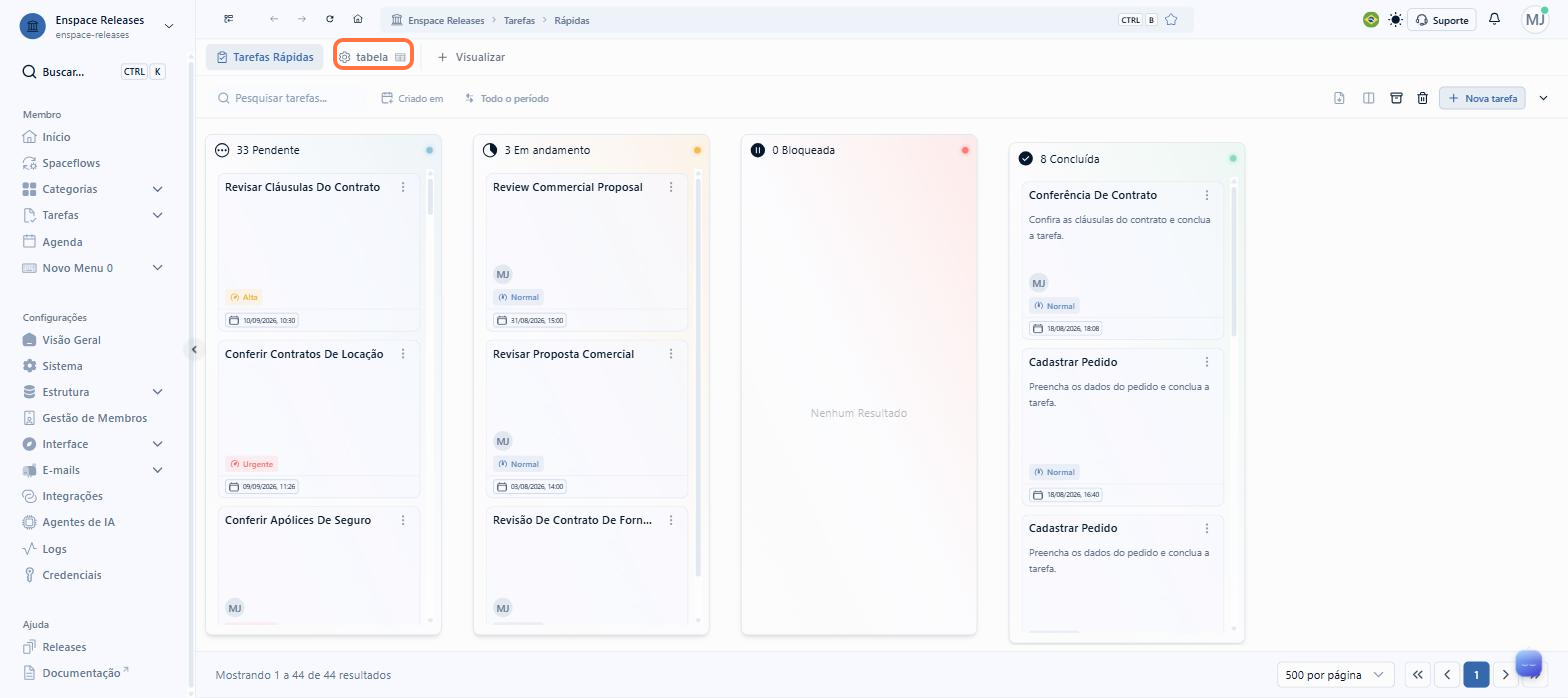Open the 500 por página selector
The image size is (1568, 698).
[1336, 675]
